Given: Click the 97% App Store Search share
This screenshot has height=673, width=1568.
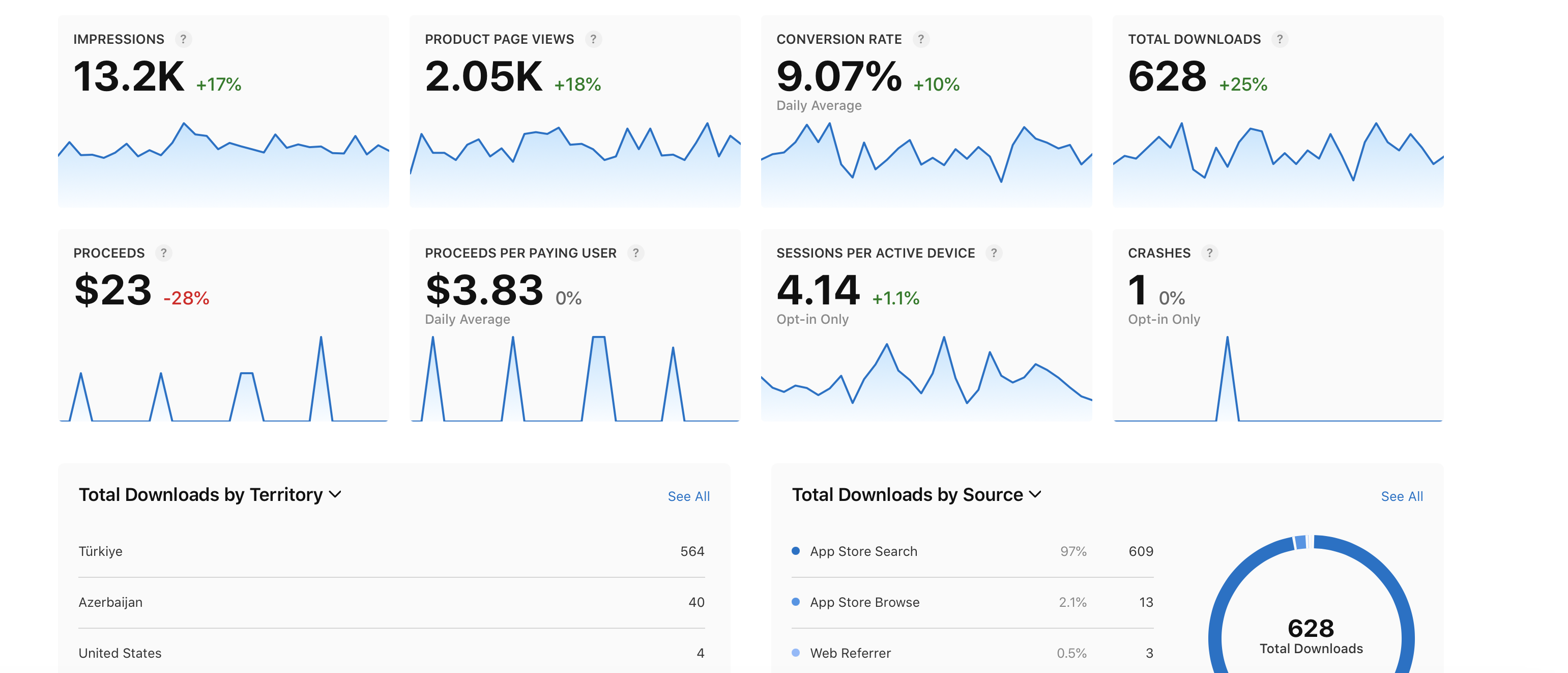Looking at the screenshot, I should [1073, 551].
